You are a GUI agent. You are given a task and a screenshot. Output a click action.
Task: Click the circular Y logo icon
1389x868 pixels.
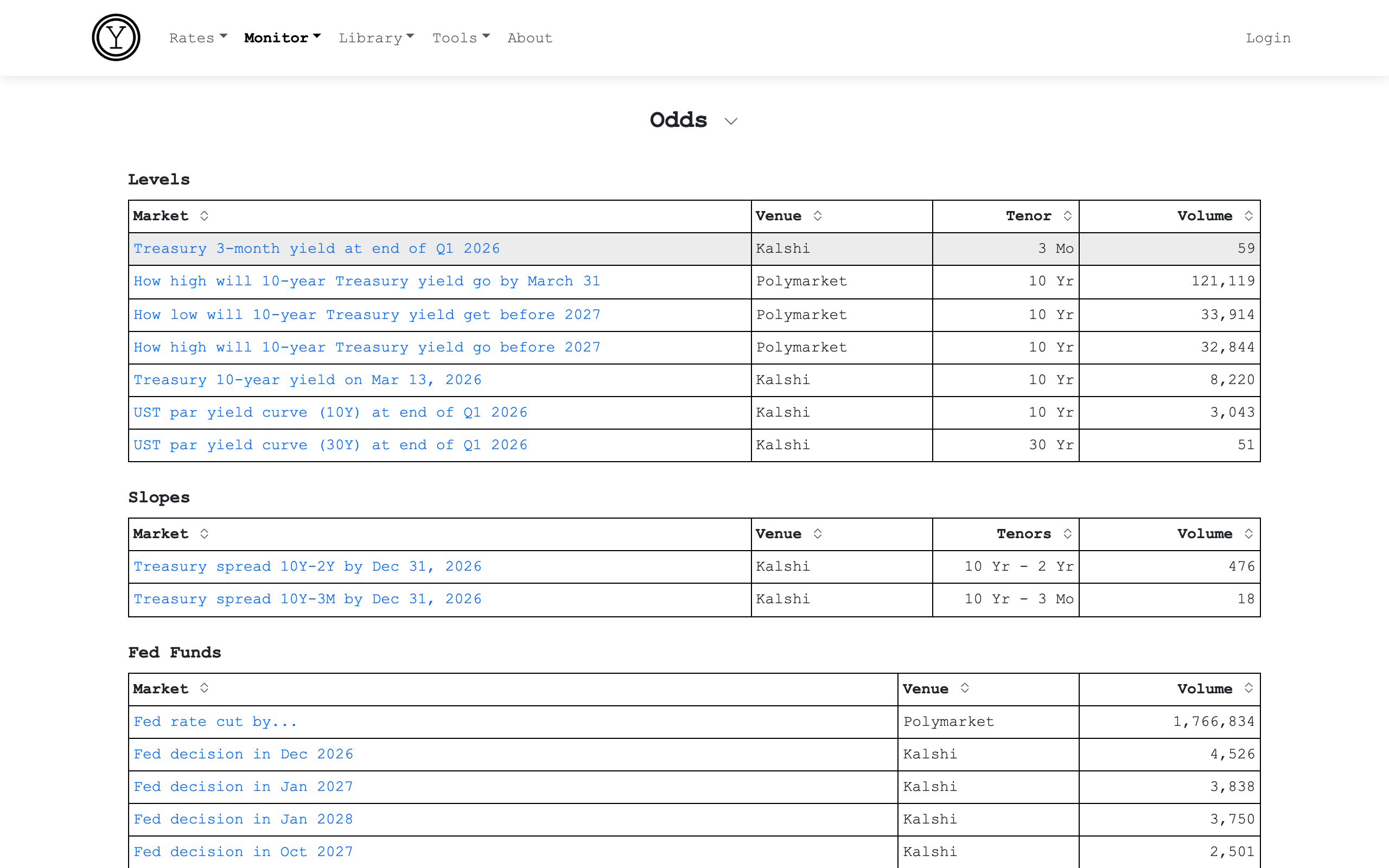(x=116, y=38)
